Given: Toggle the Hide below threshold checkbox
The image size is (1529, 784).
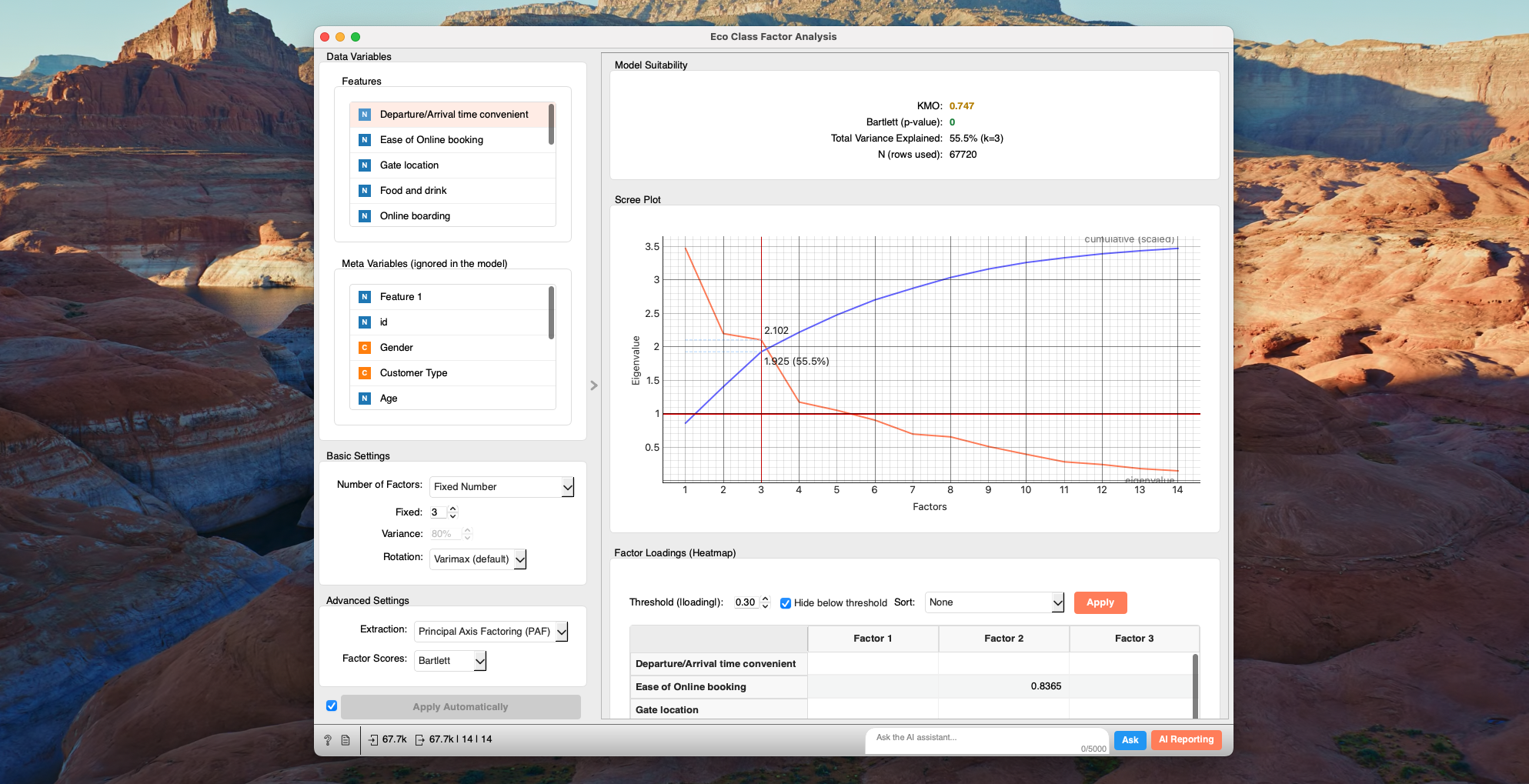Looking at the screenshot, I should pyautogui.click(x=786, y=603).
